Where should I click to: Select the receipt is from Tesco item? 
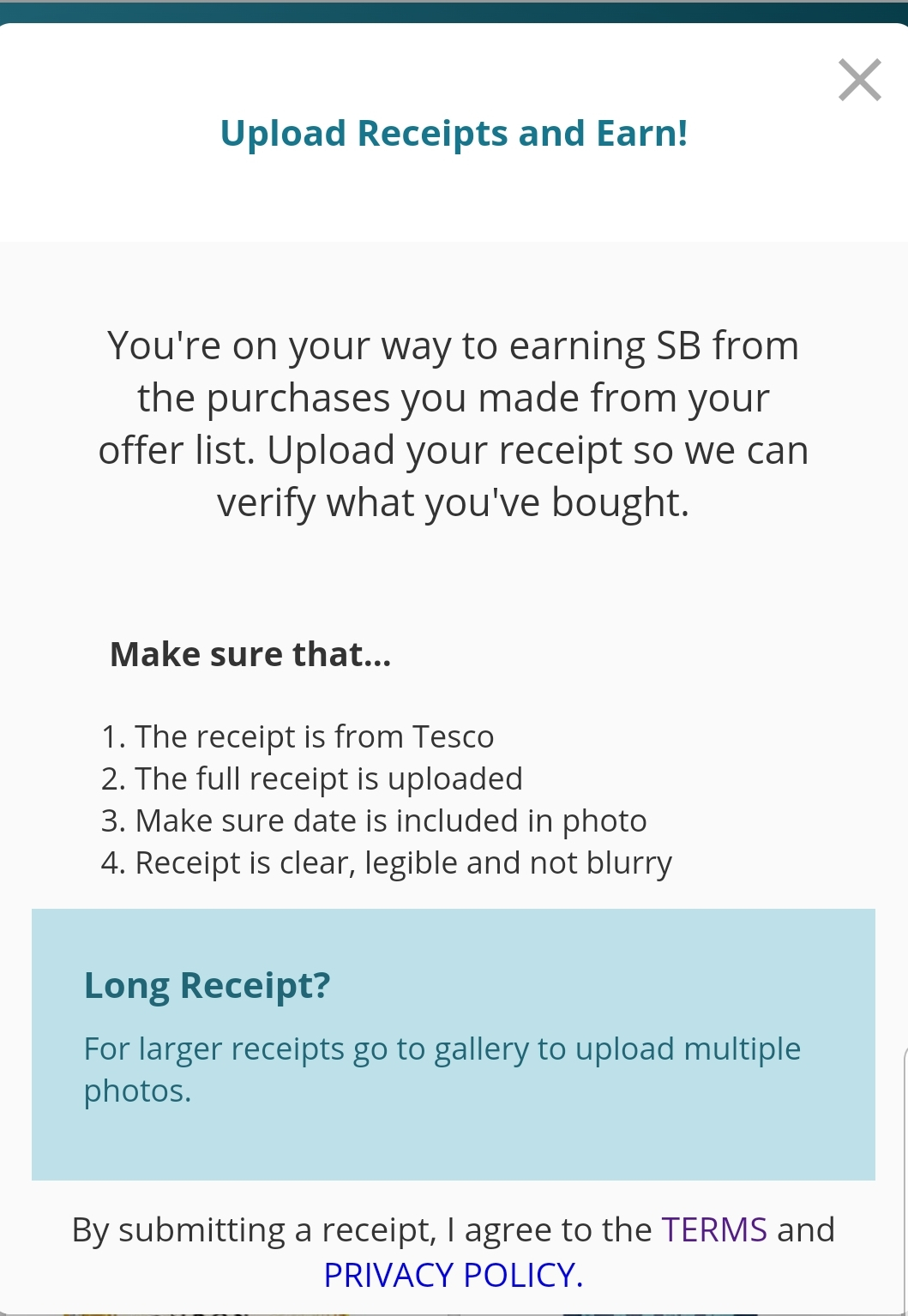tap(298, 736)
